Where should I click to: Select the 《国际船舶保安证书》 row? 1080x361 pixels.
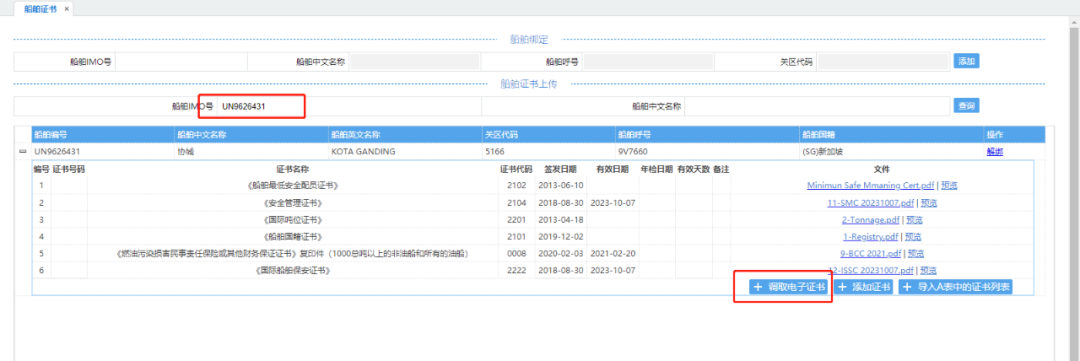[x=533, y=270]
